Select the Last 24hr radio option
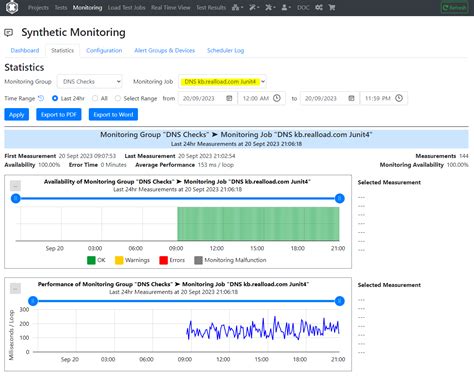Viewport: 474px width, 376px height. coord(55,98)
